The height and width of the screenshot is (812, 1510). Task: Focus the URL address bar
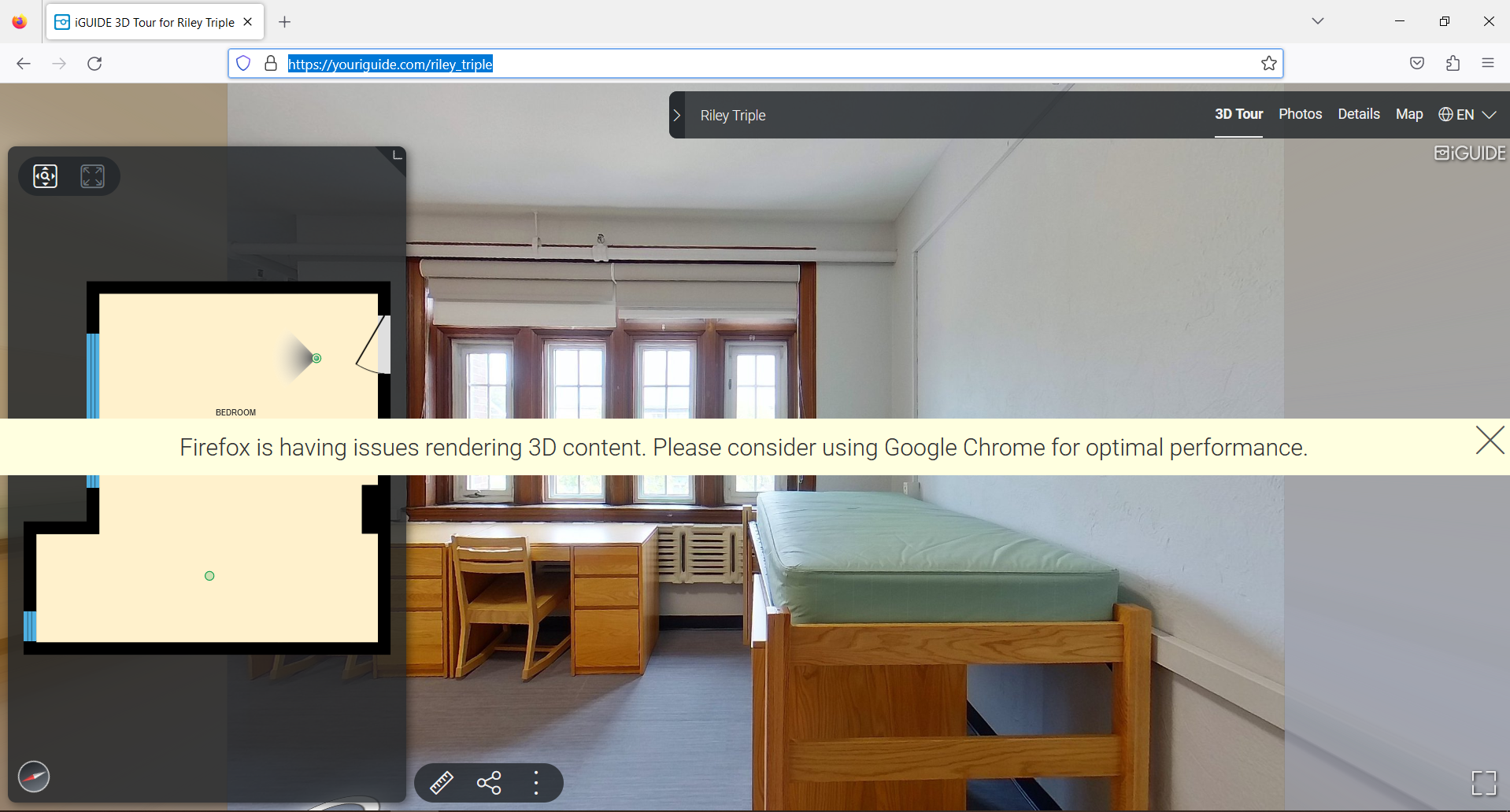coord(756,64)
